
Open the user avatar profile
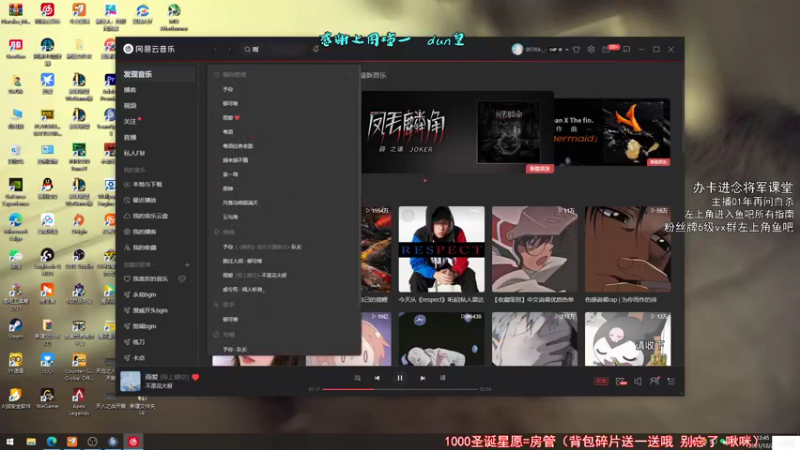(x=517, y=49)
